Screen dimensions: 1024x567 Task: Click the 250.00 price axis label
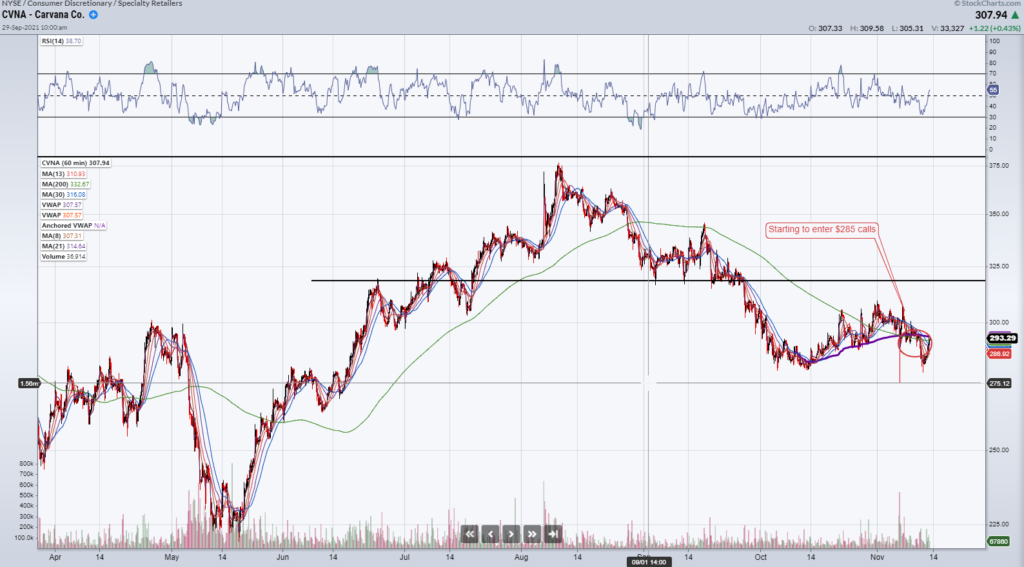[x=998, y=450]
